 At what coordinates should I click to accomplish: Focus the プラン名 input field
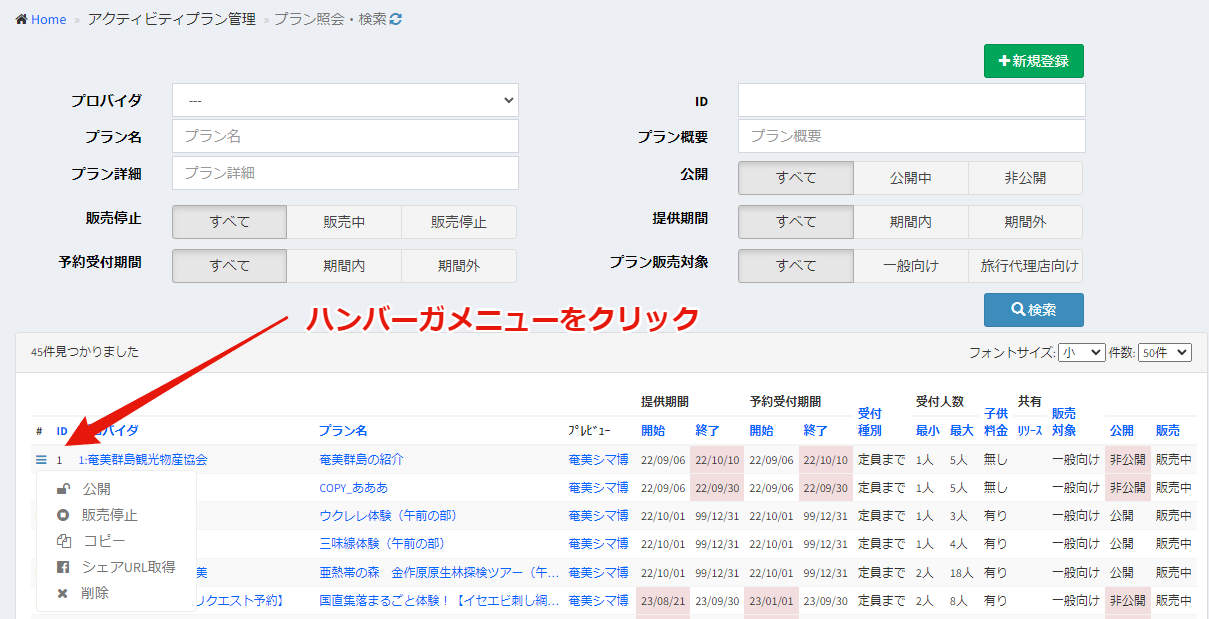click(x=346, y=136)
